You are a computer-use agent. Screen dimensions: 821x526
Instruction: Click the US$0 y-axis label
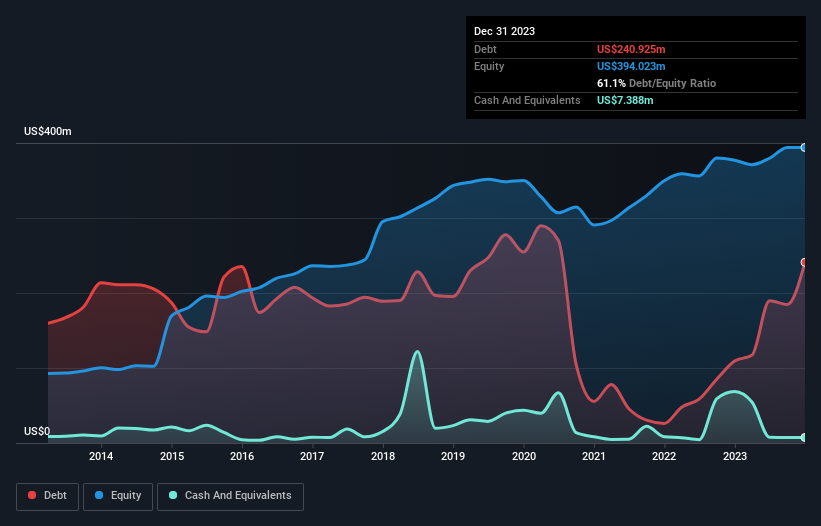pos(37,431)
